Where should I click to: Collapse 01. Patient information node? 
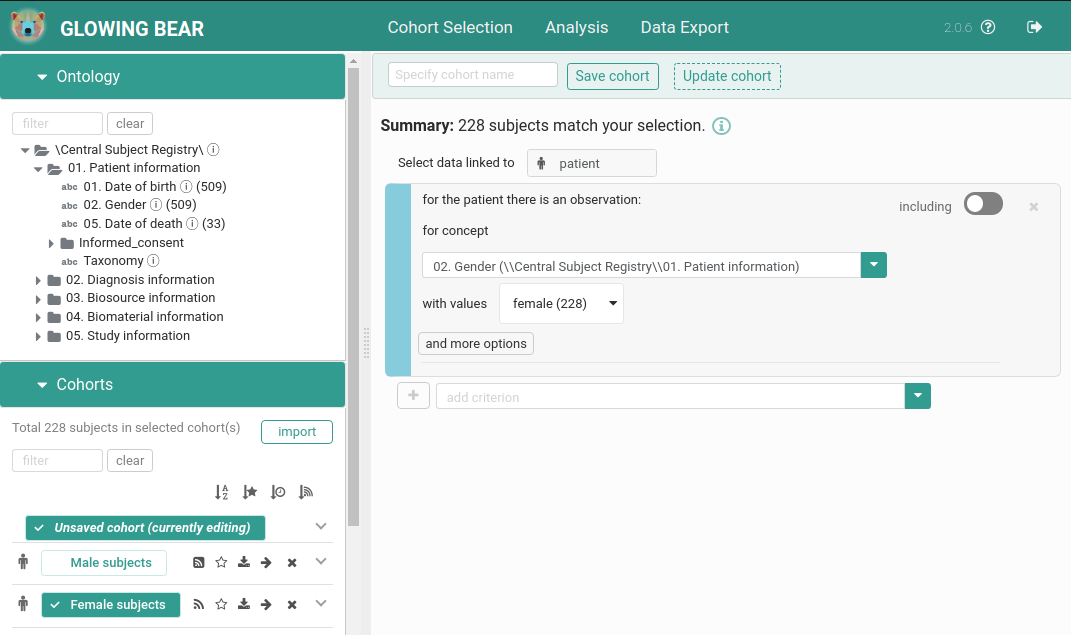pos(38,168)
